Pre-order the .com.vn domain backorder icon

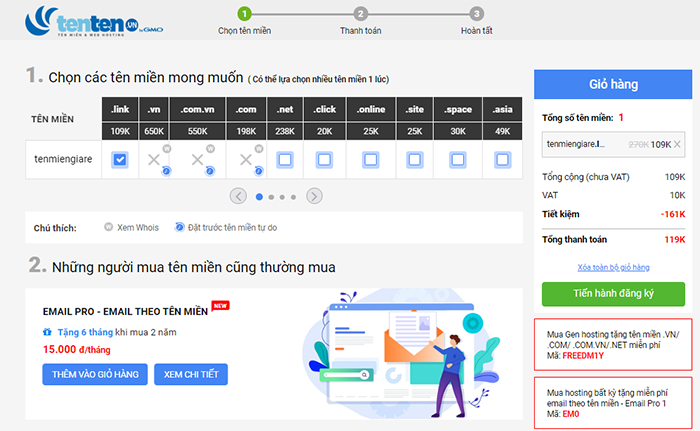pyautogui.click(x=210, y=171)
